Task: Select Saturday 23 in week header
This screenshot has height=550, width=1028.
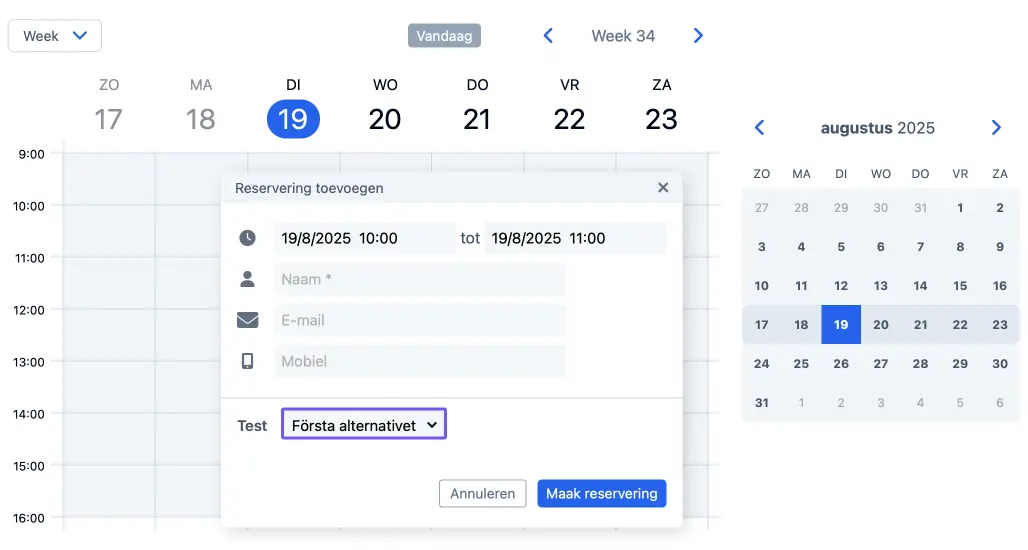Action: [x=661, y=119]
